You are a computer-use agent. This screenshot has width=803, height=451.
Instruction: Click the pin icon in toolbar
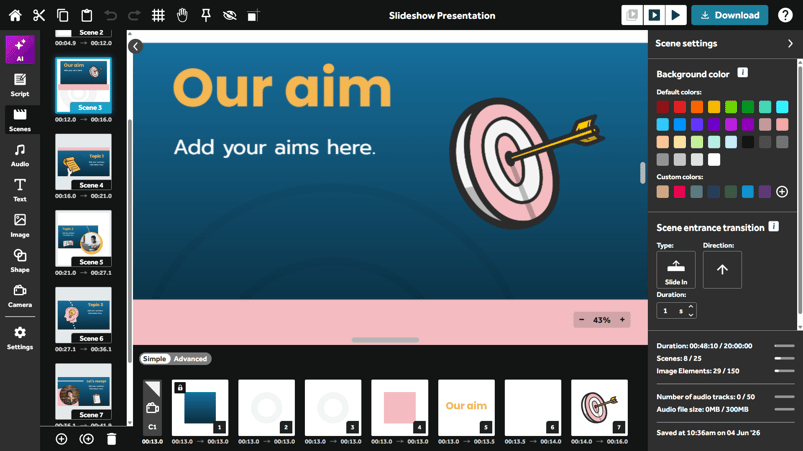click(x=206, y=15)
